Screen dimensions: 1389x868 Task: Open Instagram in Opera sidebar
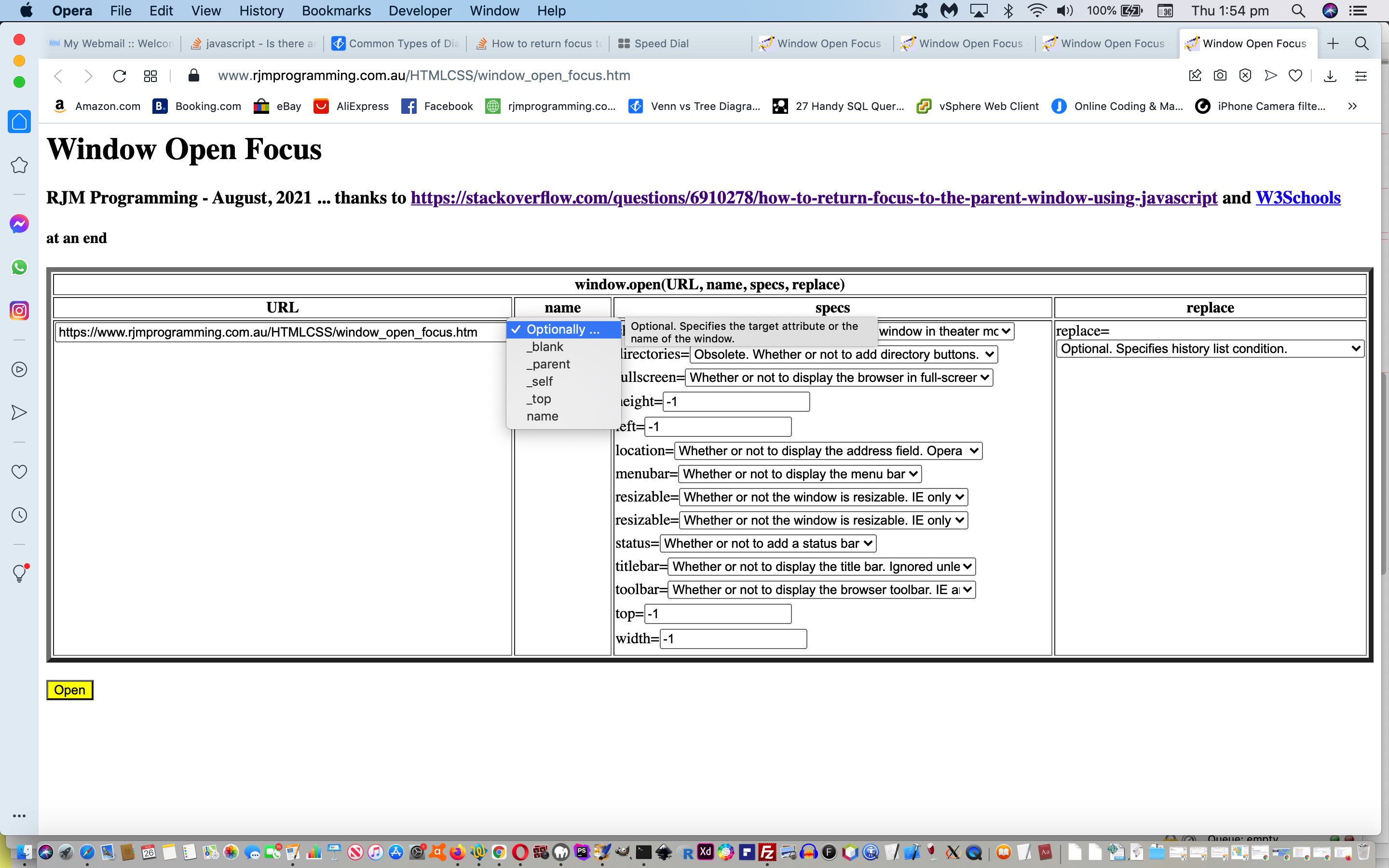(x=19, y=311)
